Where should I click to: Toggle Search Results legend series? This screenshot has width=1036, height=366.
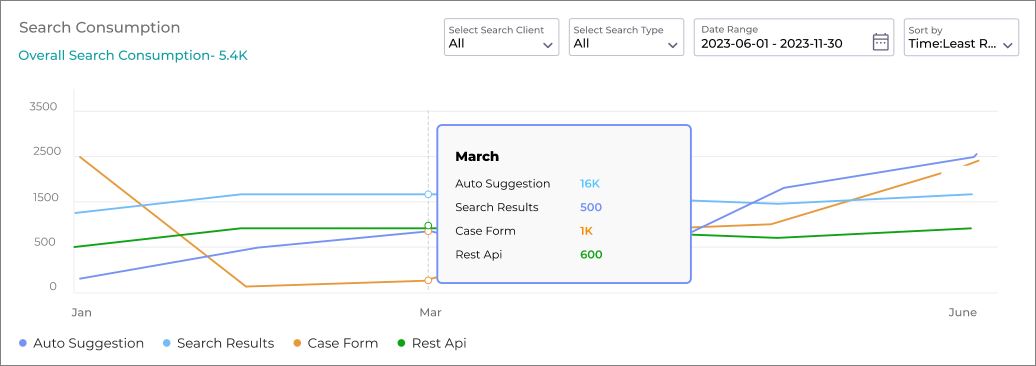[218, 344]
